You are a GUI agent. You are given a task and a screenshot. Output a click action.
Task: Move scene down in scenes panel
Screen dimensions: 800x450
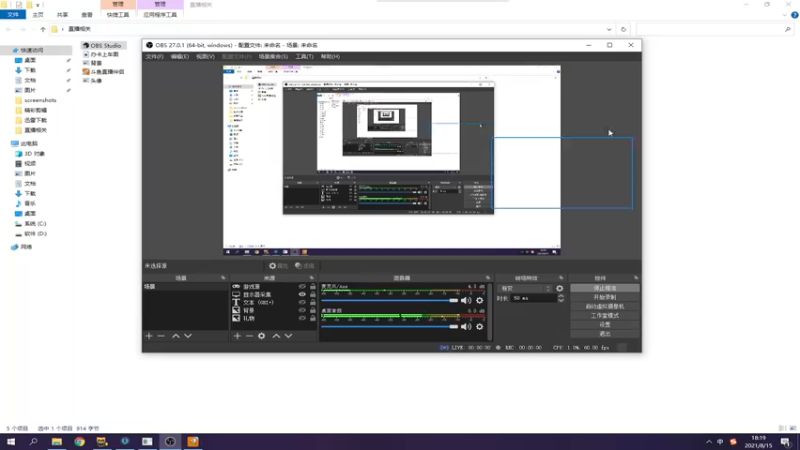coord(188,336)
